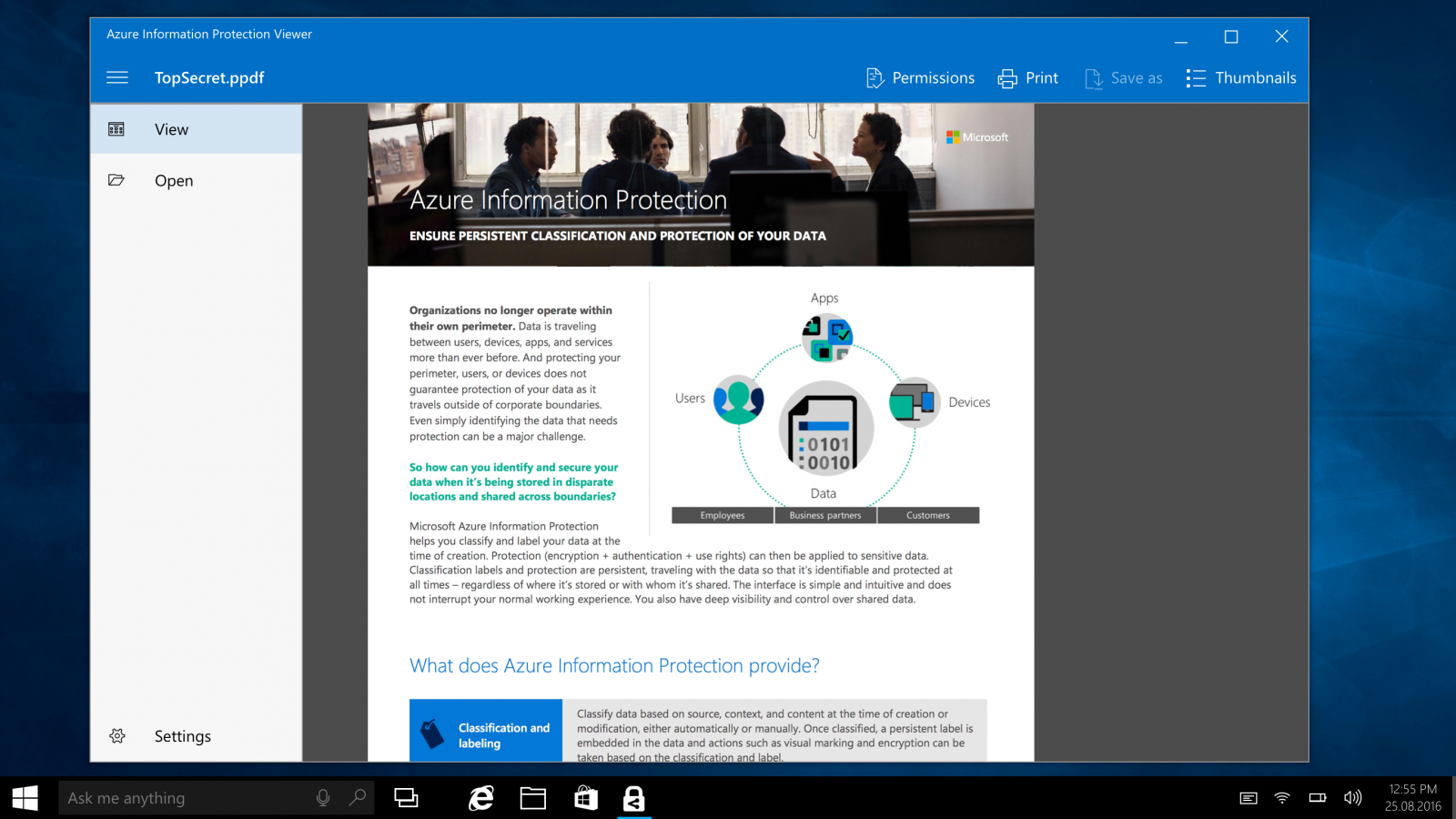Select View in the sidebar
The width and height of the screenshot is (1456, 819).
(x=197, y=129)
